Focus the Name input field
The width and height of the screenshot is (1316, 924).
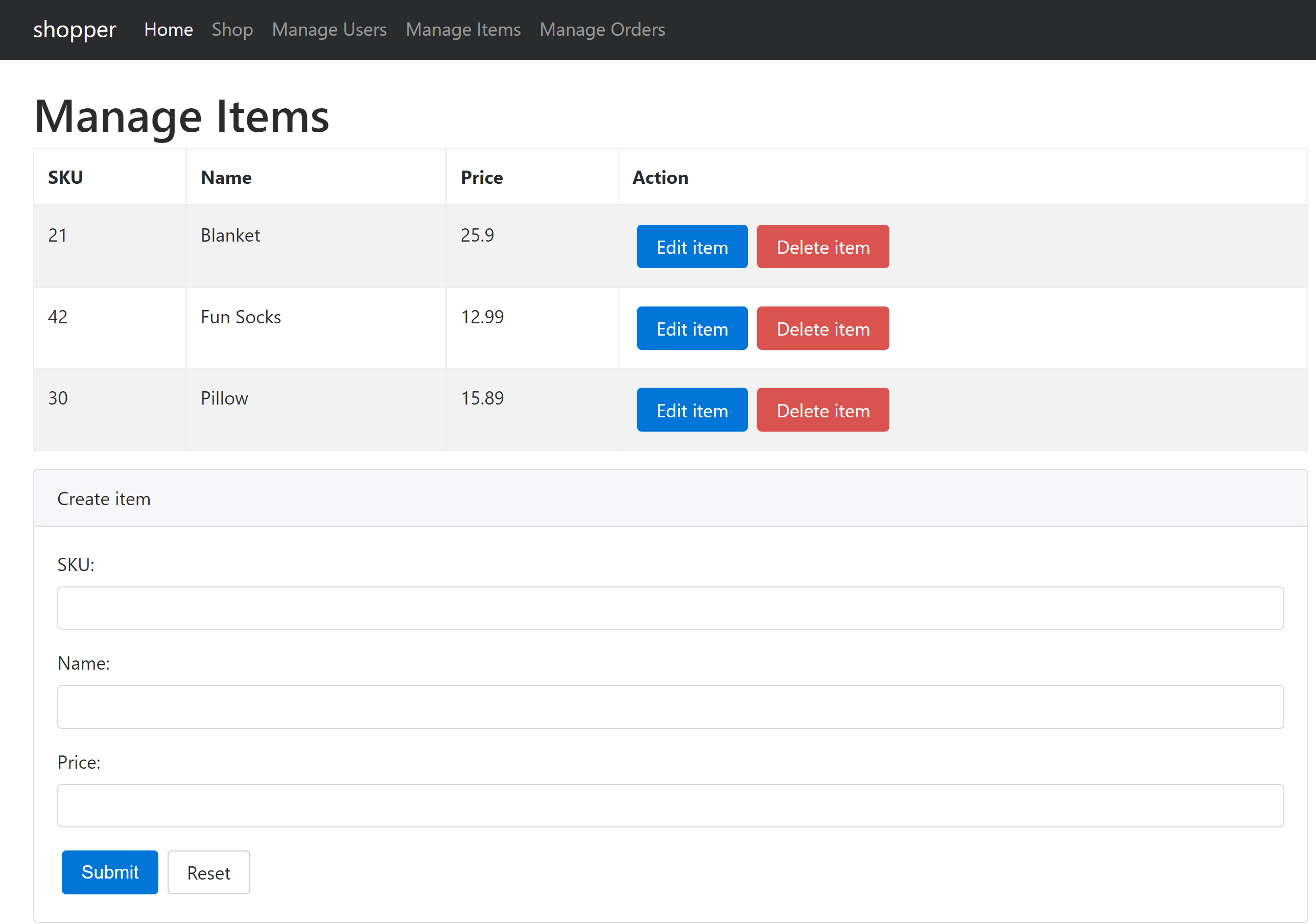[670, 707]
